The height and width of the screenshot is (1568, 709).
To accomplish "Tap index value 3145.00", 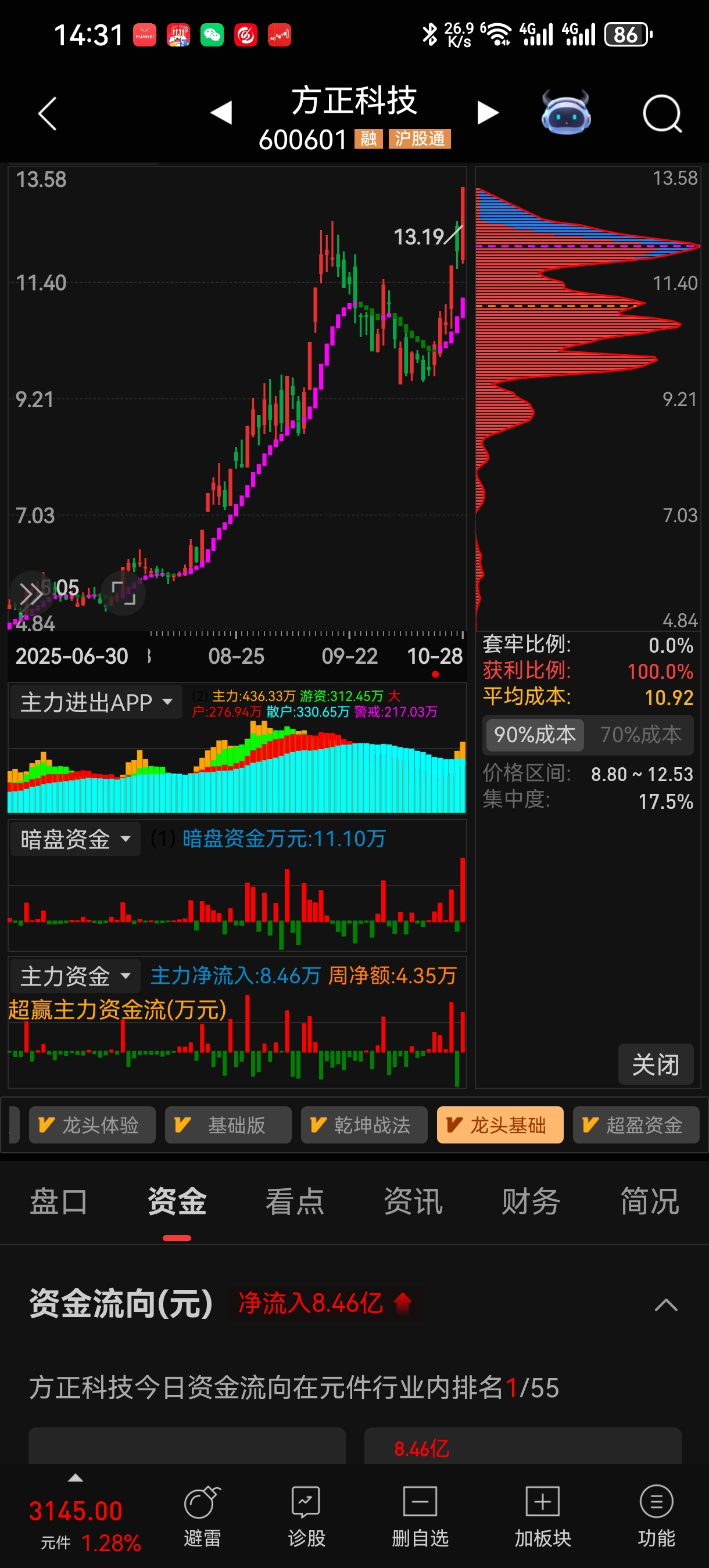I will (x=76, y=1512).
